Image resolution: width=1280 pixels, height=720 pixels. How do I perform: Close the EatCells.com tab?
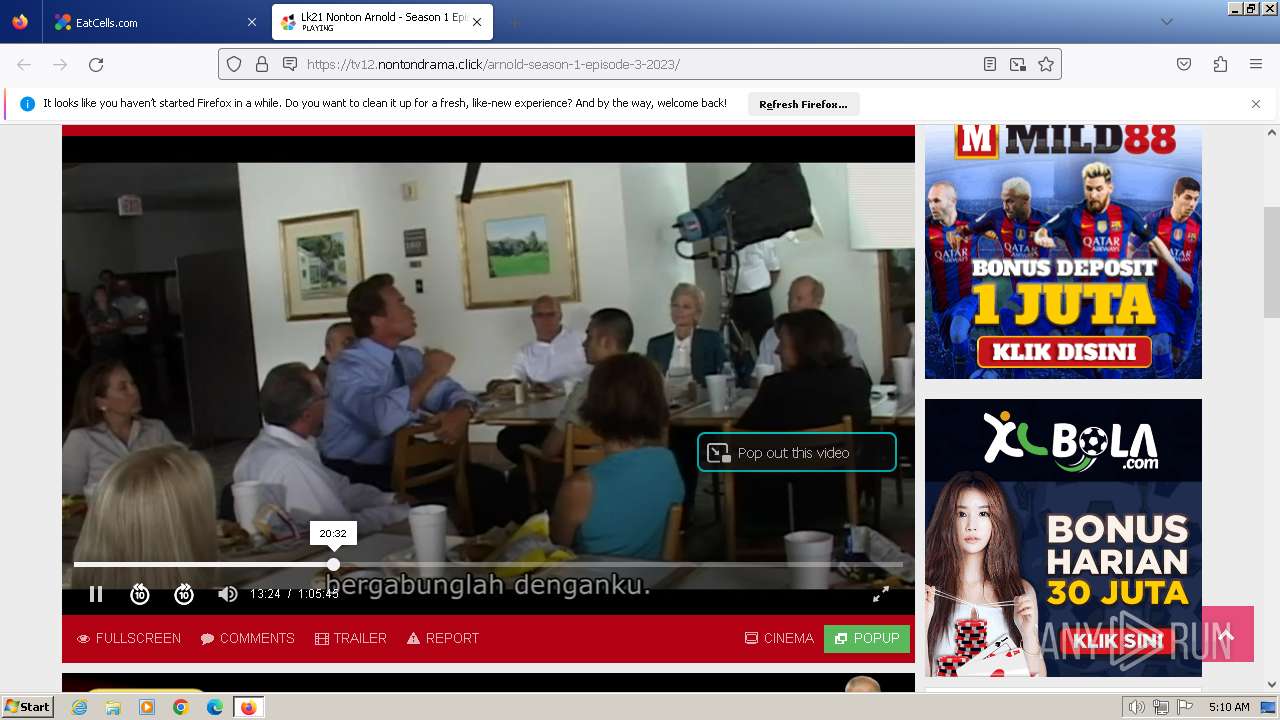[251, 22]
